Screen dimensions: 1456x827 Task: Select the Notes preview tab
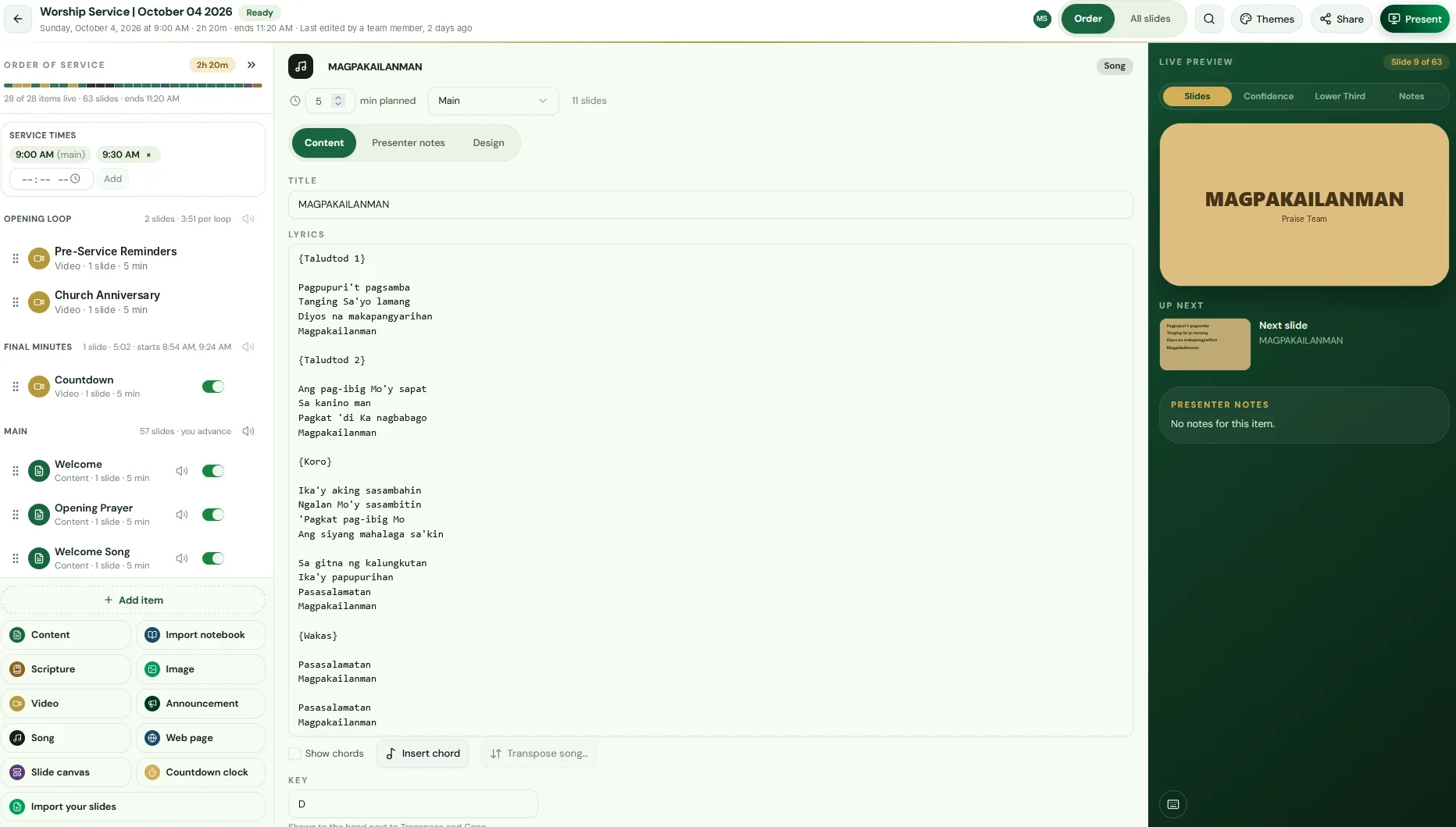(1411, 96)
